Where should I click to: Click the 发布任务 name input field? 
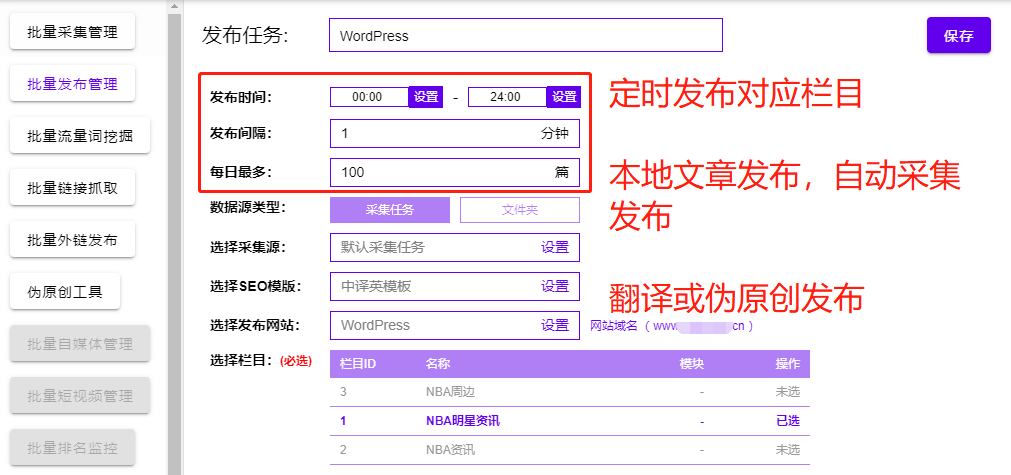click(x=525, y=35)
